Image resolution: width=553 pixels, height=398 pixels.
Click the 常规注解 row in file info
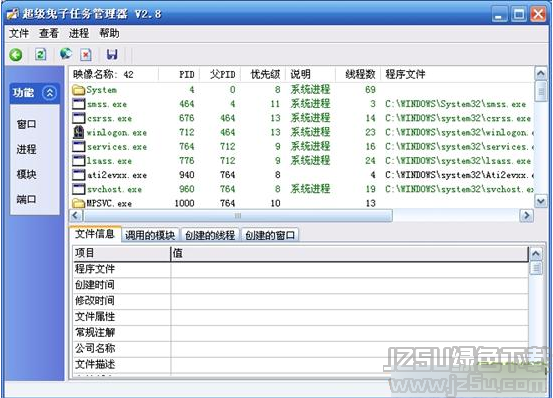pyautogui.click(x=300, y=333)
